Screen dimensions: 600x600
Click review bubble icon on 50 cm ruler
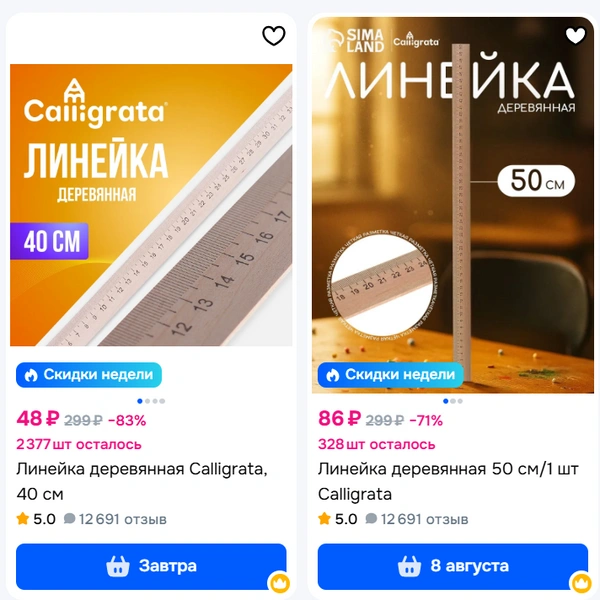(371, 519)
